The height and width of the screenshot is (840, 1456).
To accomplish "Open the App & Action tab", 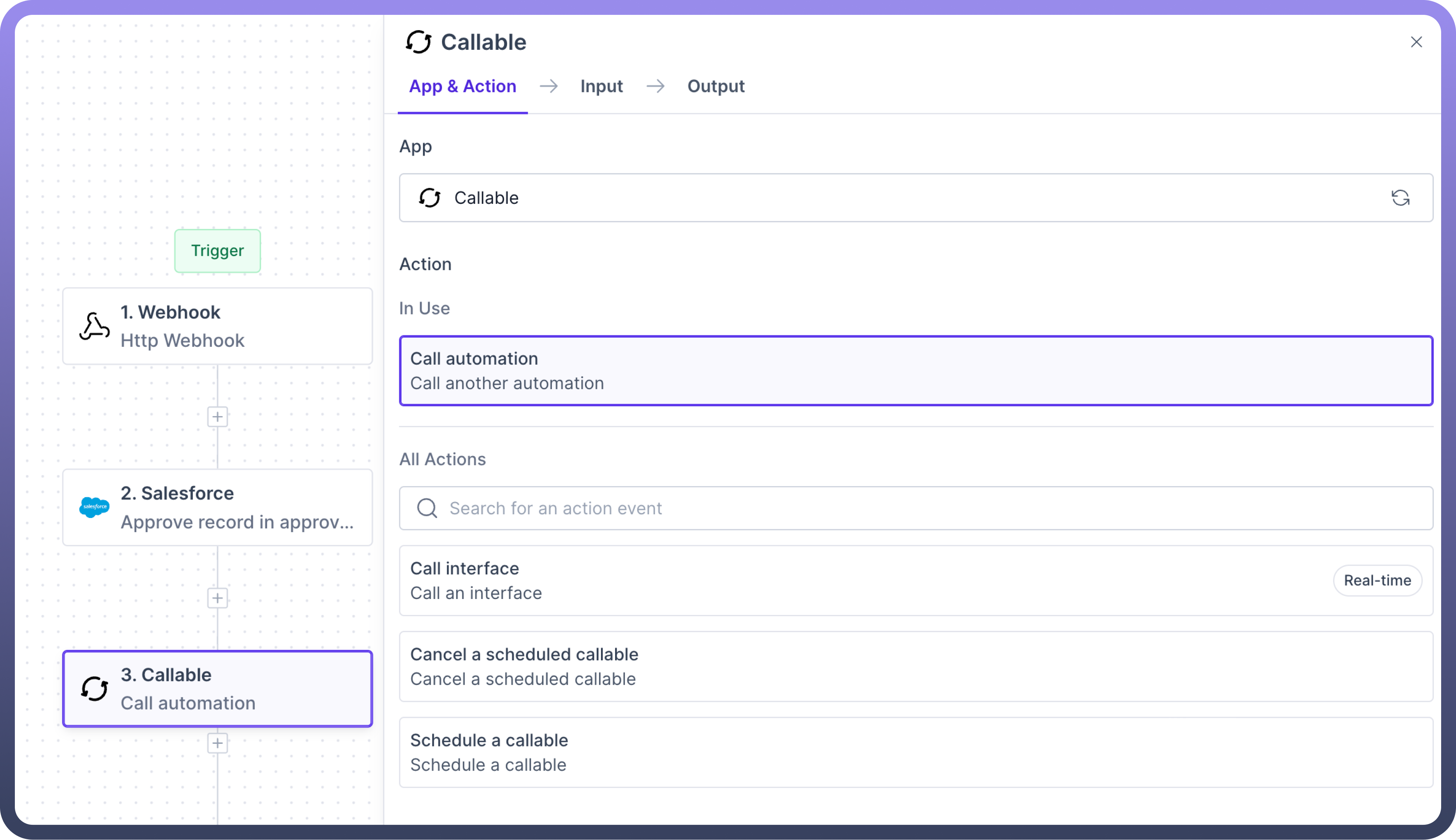I will click(462, 87).
